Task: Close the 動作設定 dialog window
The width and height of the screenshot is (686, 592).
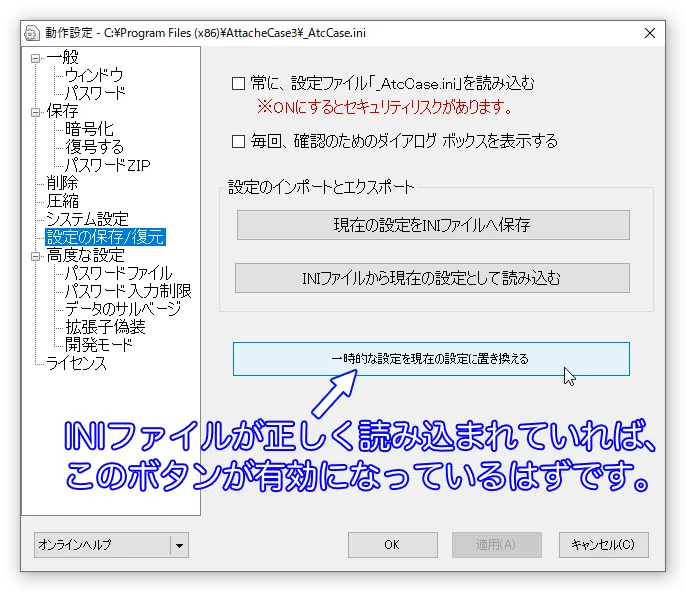Action: (650, 33)
